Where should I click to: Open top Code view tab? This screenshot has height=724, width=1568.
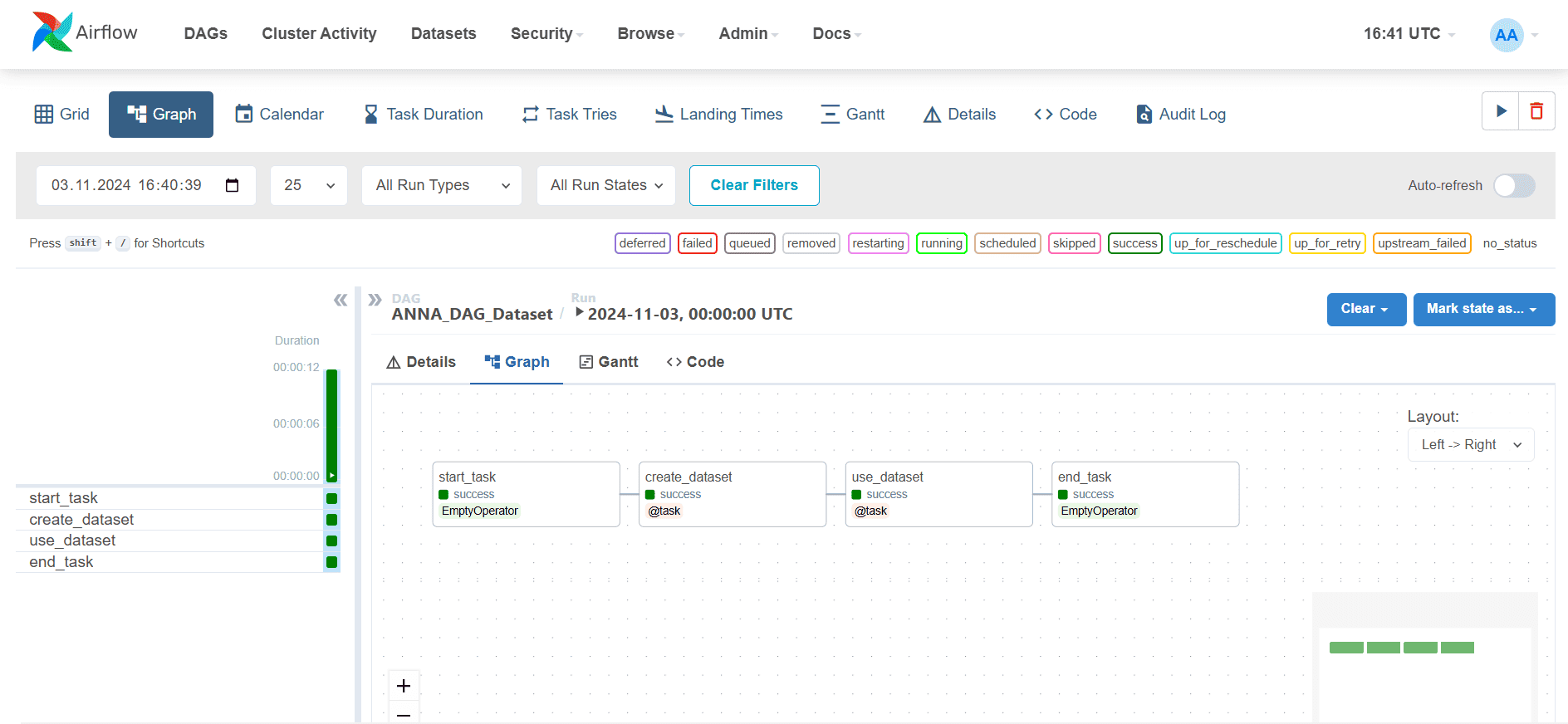tap(1066, 114)
